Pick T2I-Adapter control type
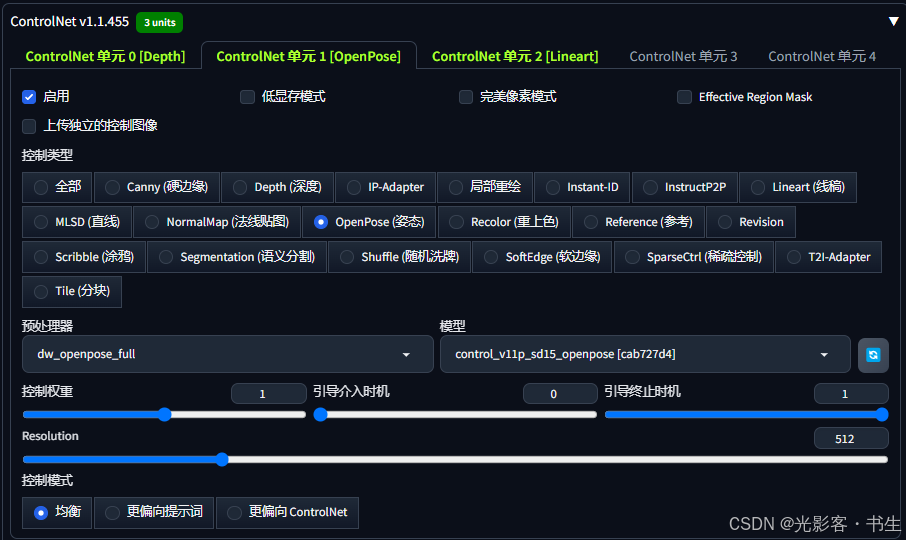This screenshot has width=906, height=540. pyautogui.click(x=829, y=257)
